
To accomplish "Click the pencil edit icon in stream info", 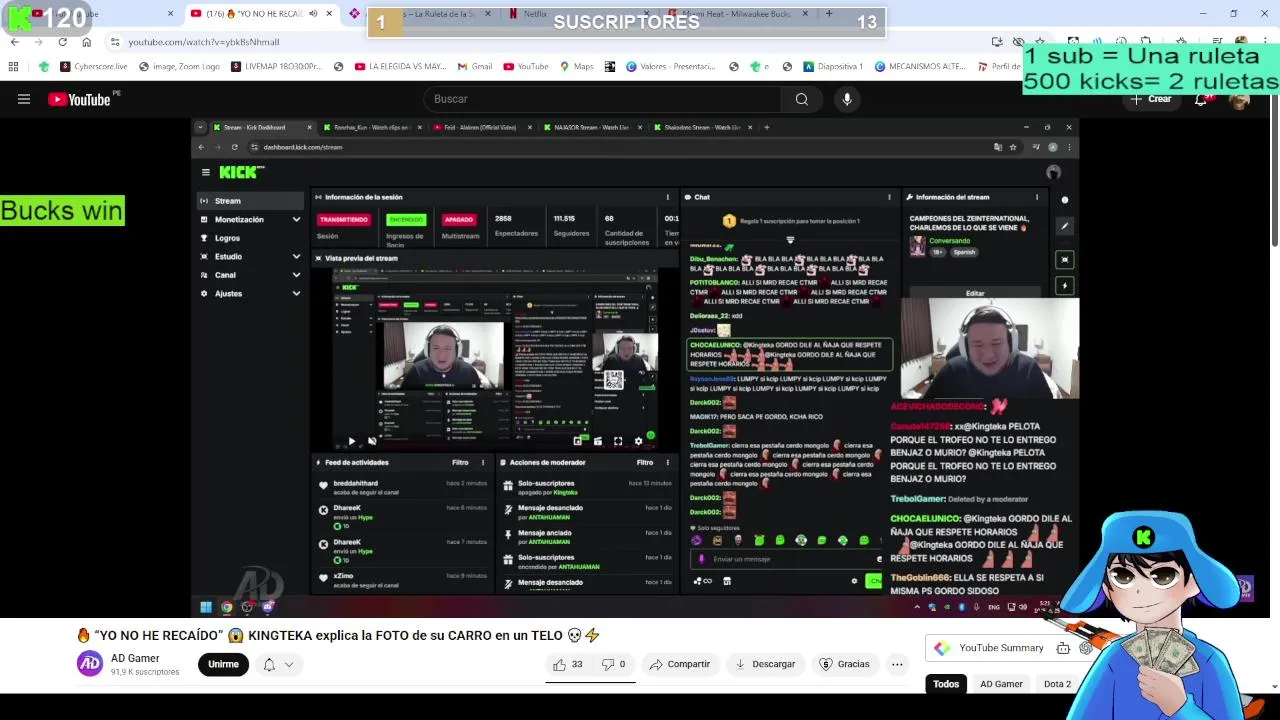I will [1065, 226].
